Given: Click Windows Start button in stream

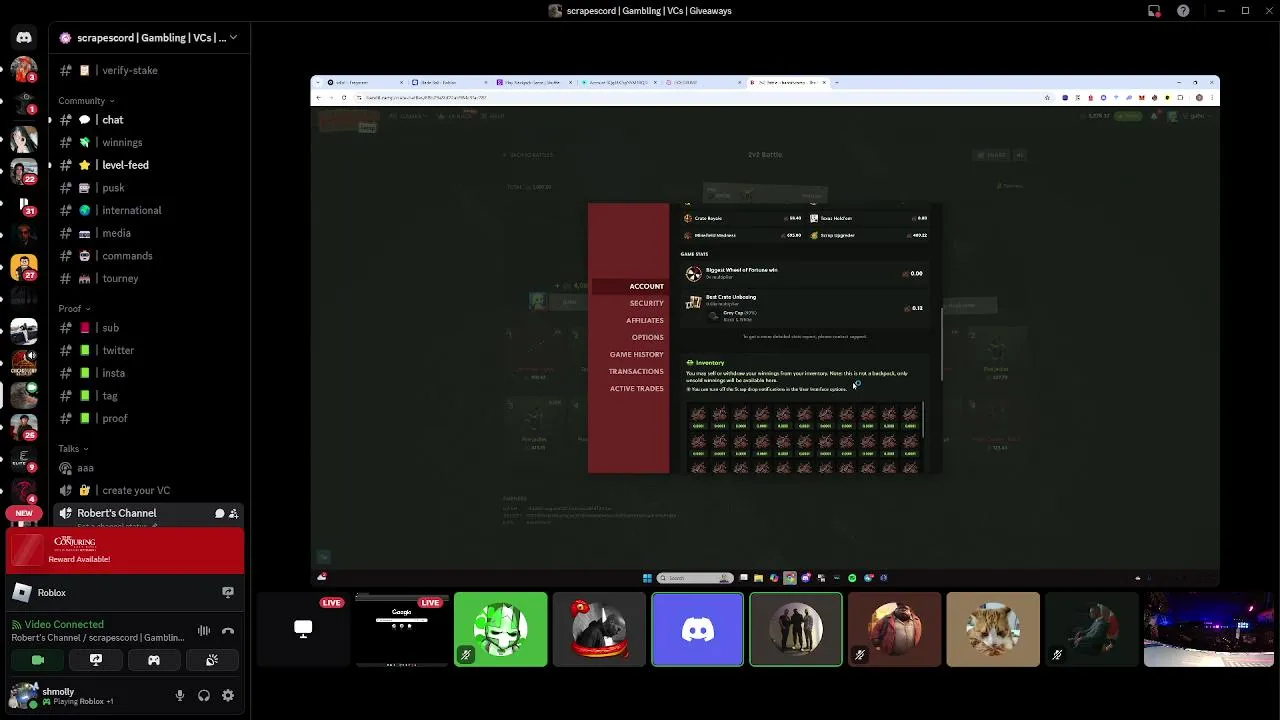Looking at the screenshot, I should [x=647, y=578].
